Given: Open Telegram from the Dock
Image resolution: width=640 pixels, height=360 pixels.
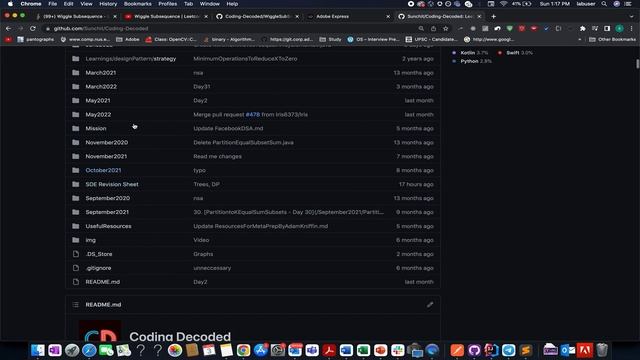Looking at the screenshot, I should (x=509, y=350).
